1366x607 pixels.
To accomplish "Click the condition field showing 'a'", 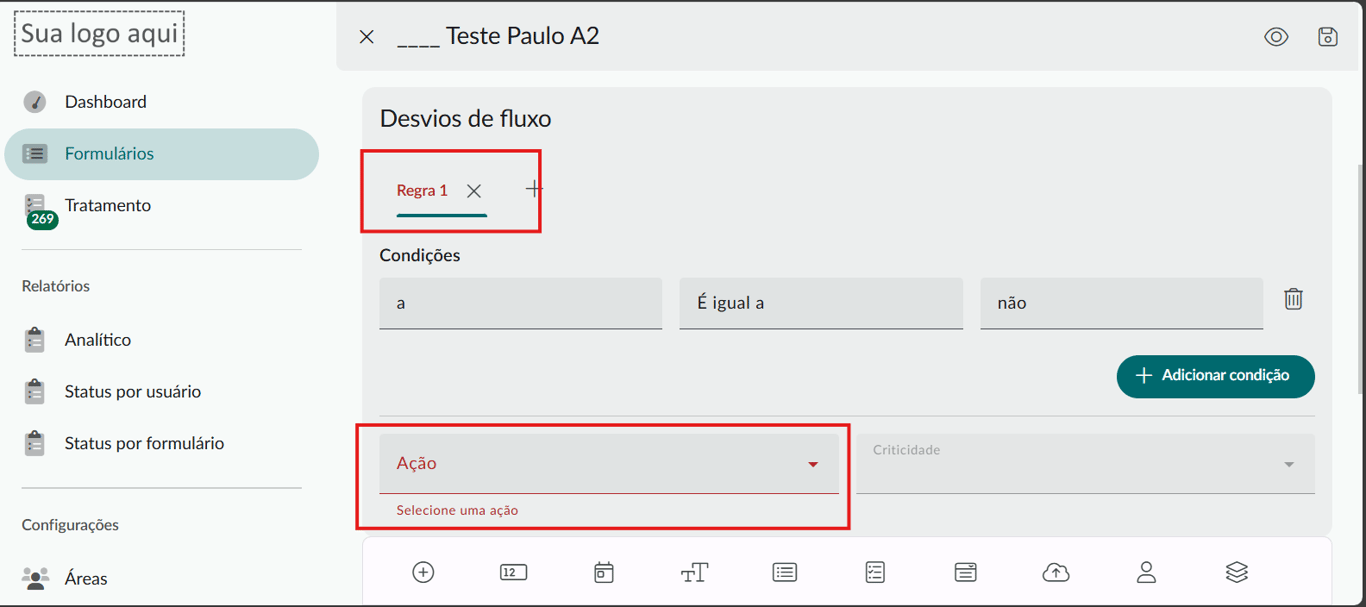I will point(520,303).
